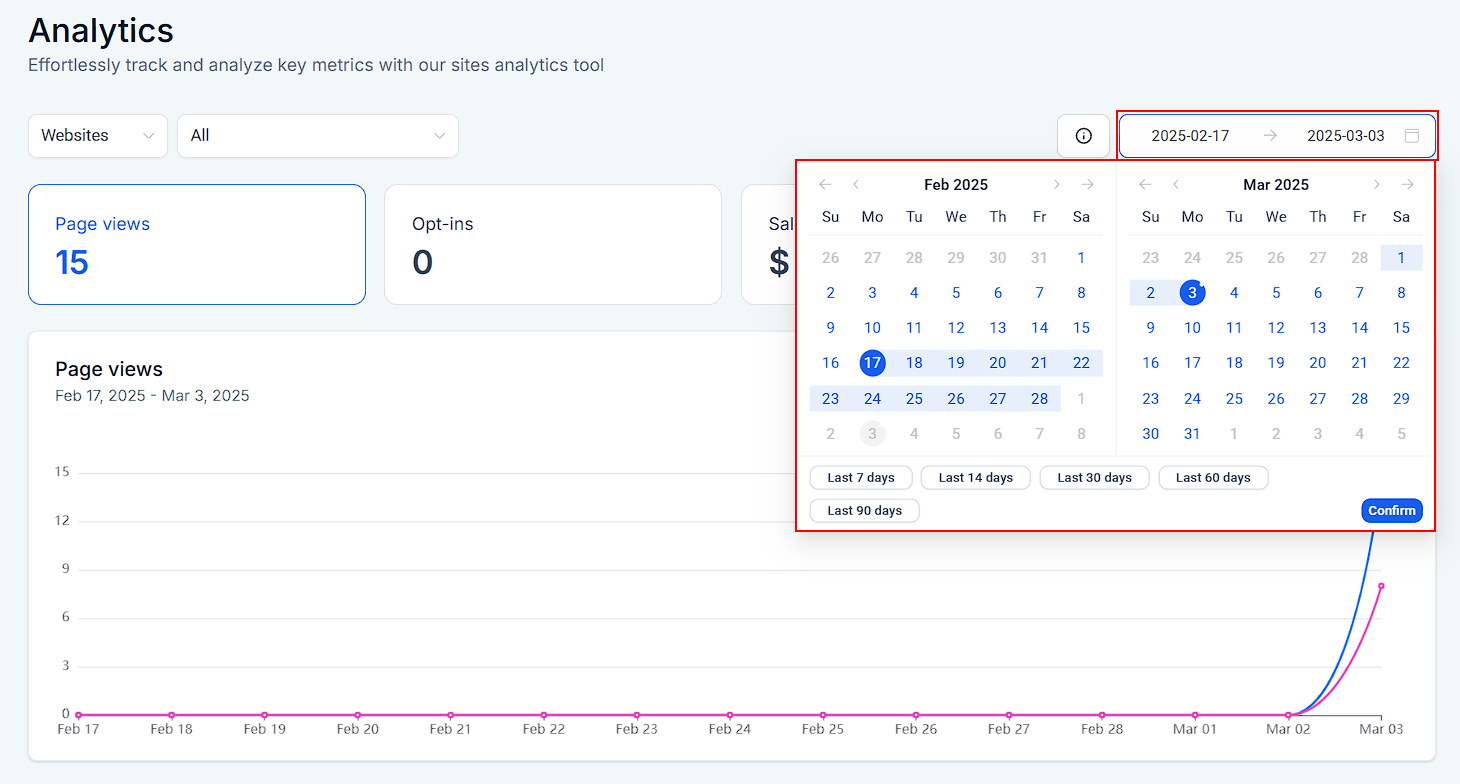Choose the Last 90 days preset

click(x=864, y=511)
